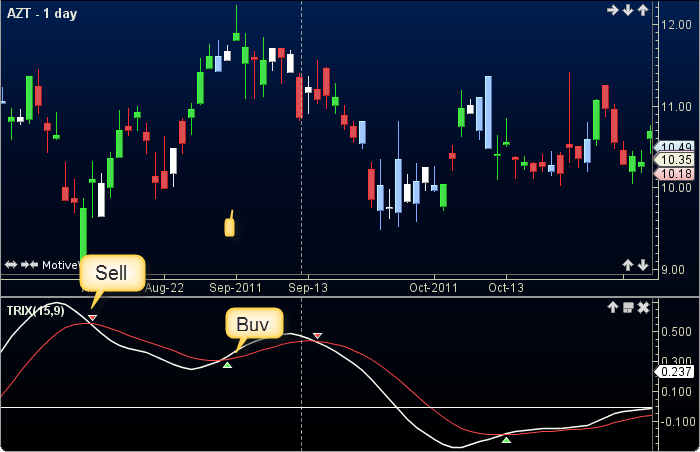Click the 10.18 red price tag

coord(675,174)
